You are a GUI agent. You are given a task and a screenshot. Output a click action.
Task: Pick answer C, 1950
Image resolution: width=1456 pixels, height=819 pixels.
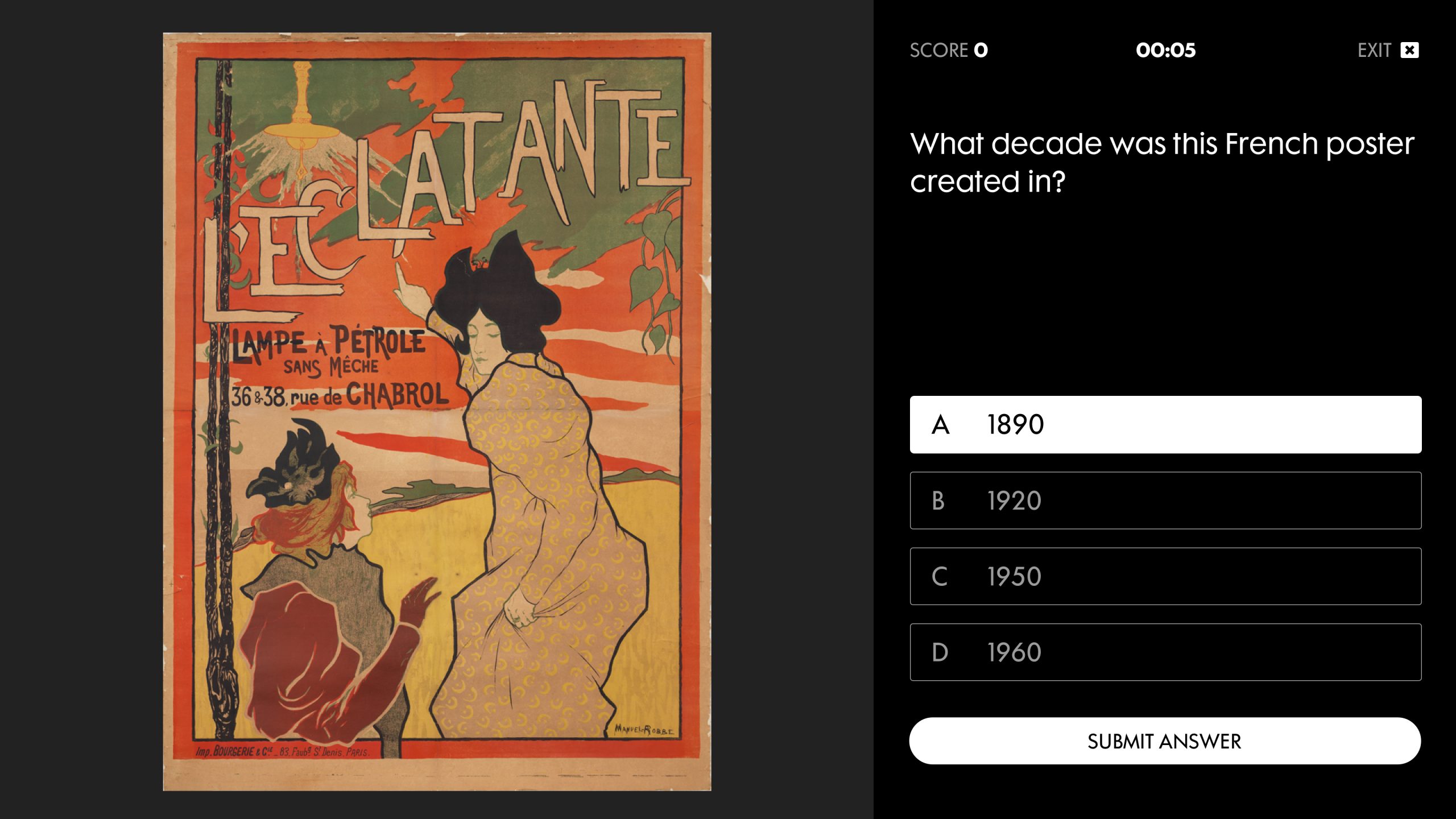pyautogui.click(x=1165, y=576)
